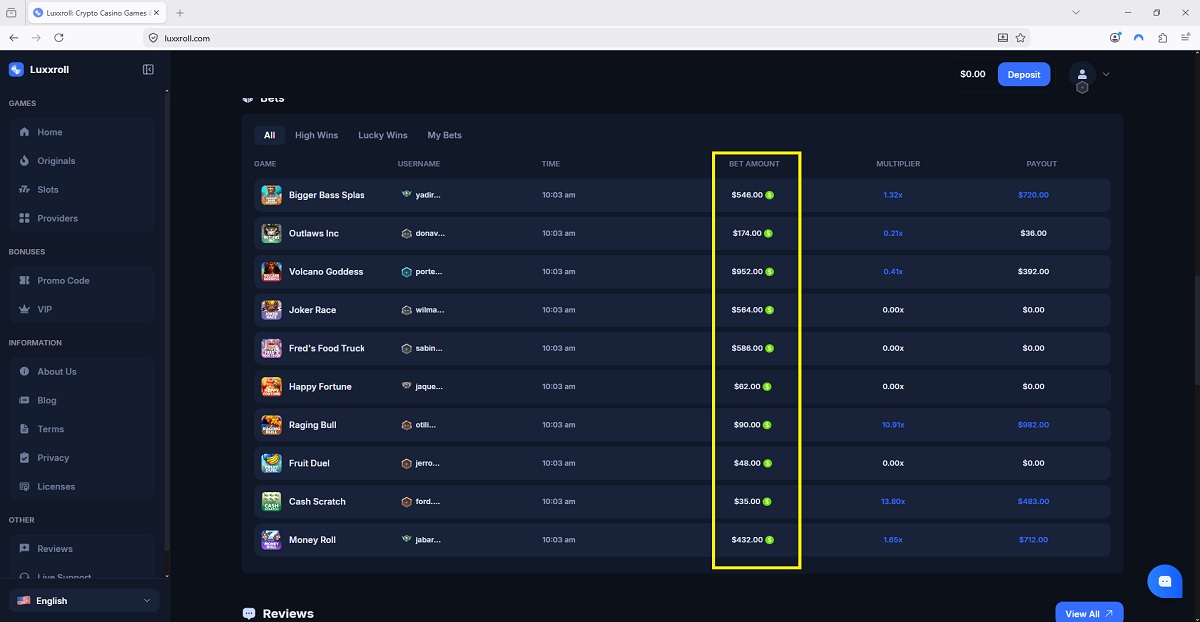Open Providers in the sidebar
This screenshot has height=622, width=1200.
pos(81,218)
